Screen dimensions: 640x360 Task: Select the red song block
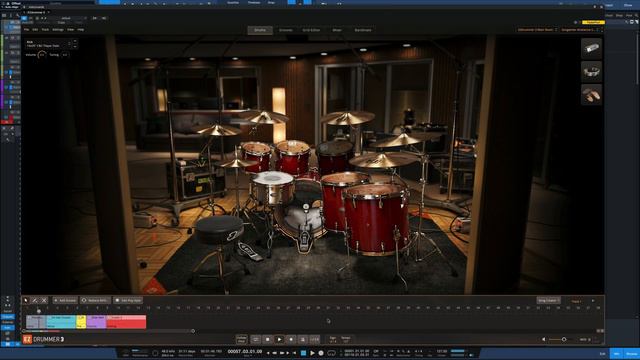click(126, 322)
